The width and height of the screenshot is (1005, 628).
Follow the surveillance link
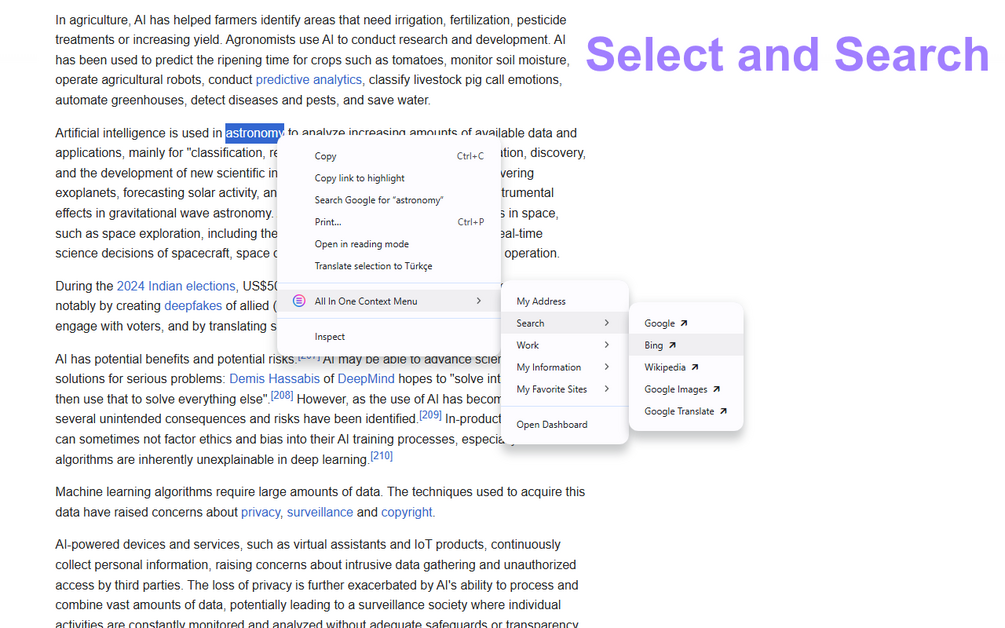320,512
